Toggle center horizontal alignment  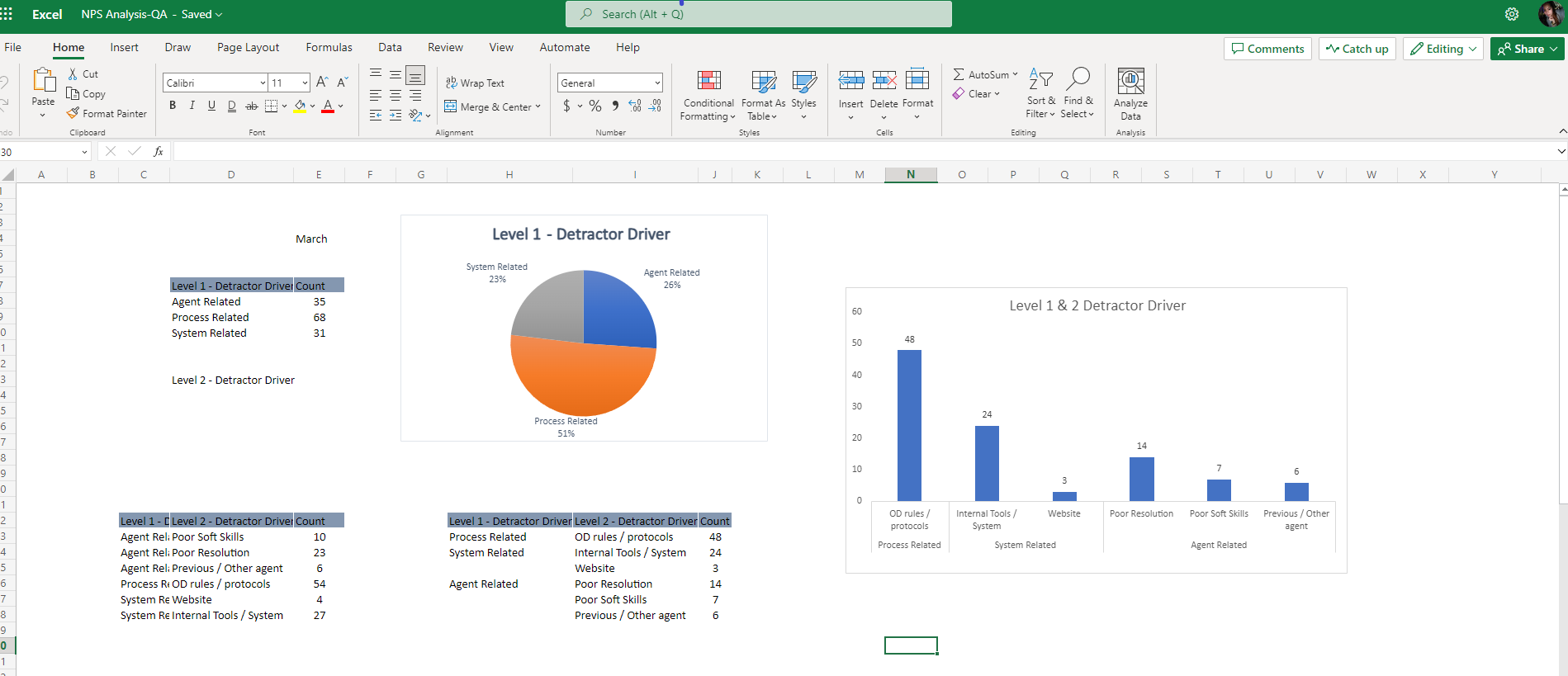(x=396, y=96)
